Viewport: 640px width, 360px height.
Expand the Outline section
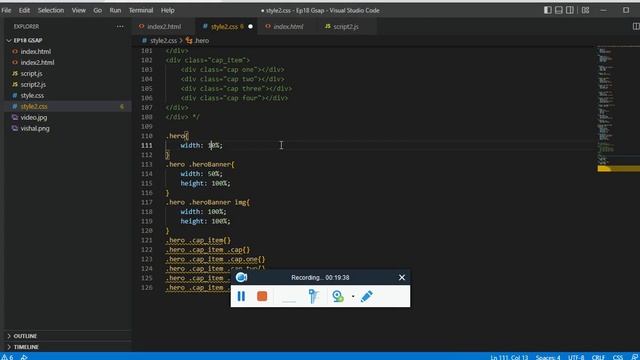pyautogui.click(x=25, y=336)
